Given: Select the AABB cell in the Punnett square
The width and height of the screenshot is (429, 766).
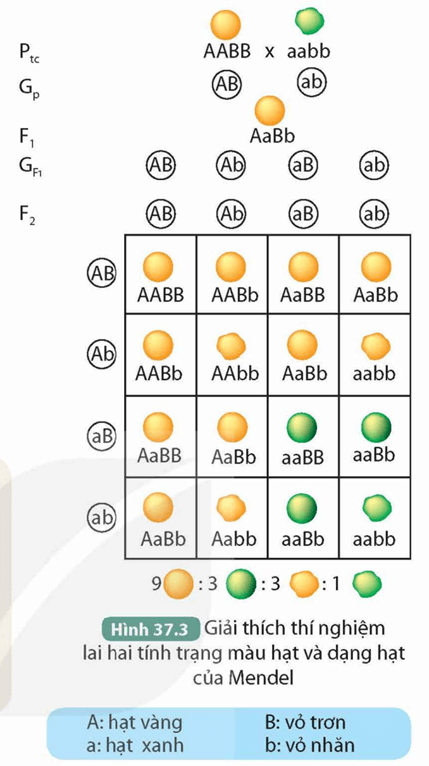Looking at the screenshot, I should pos(161,274).
